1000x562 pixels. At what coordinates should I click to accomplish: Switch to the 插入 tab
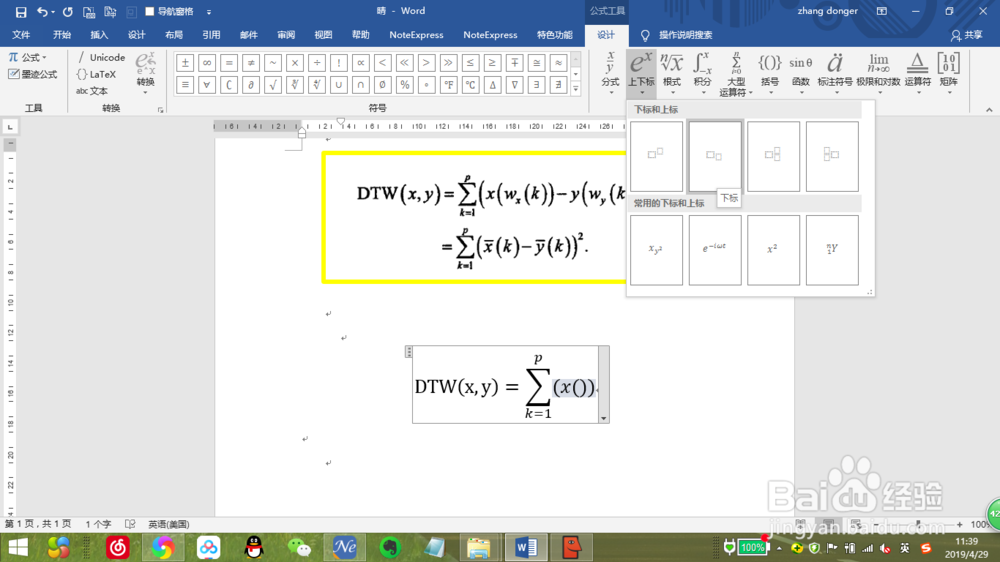(99, 35)
